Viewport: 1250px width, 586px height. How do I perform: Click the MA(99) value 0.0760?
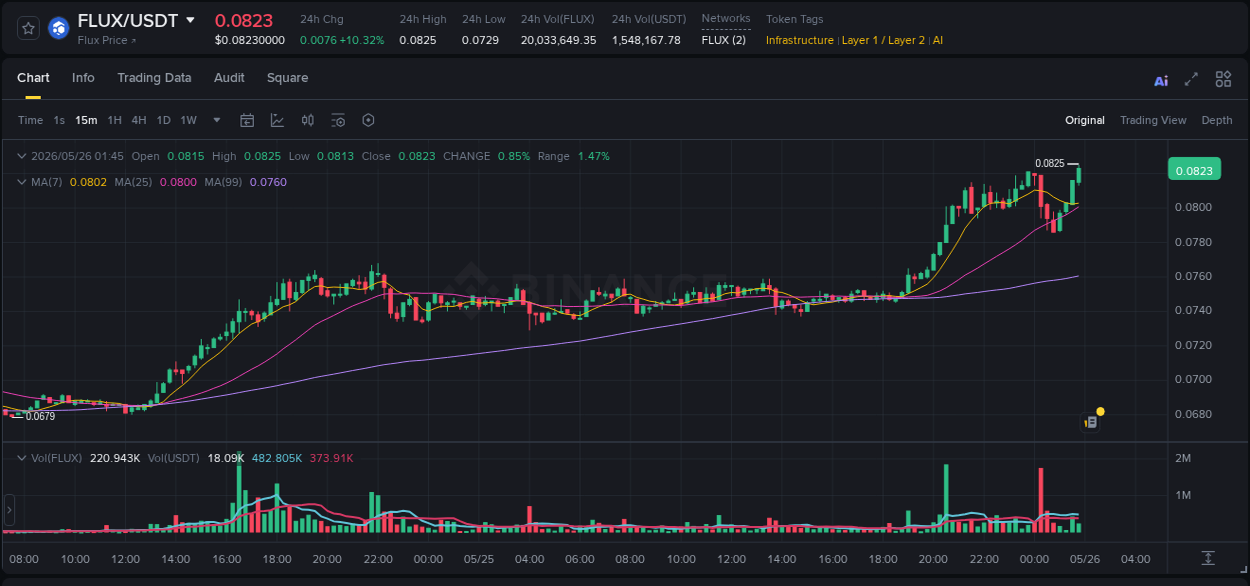(x=268, y=182)
